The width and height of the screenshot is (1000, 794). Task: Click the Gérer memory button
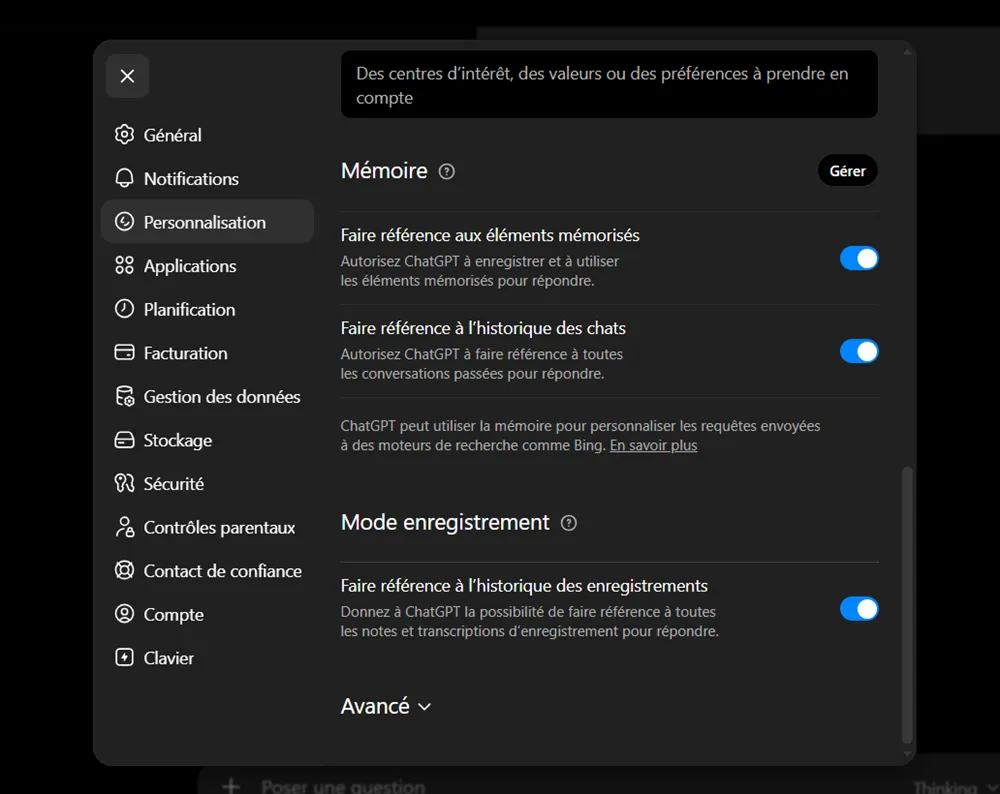tap(847, 170)
